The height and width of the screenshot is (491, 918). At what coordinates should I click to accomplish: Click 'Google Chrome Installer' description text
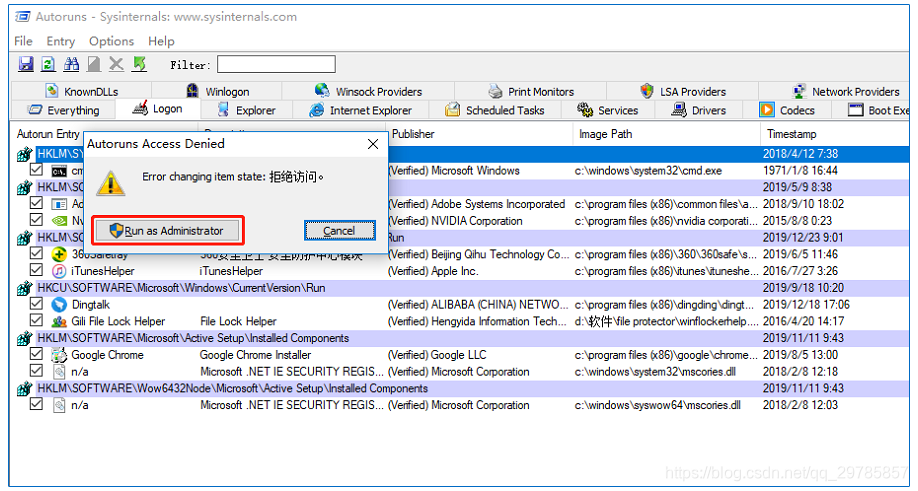255,355
